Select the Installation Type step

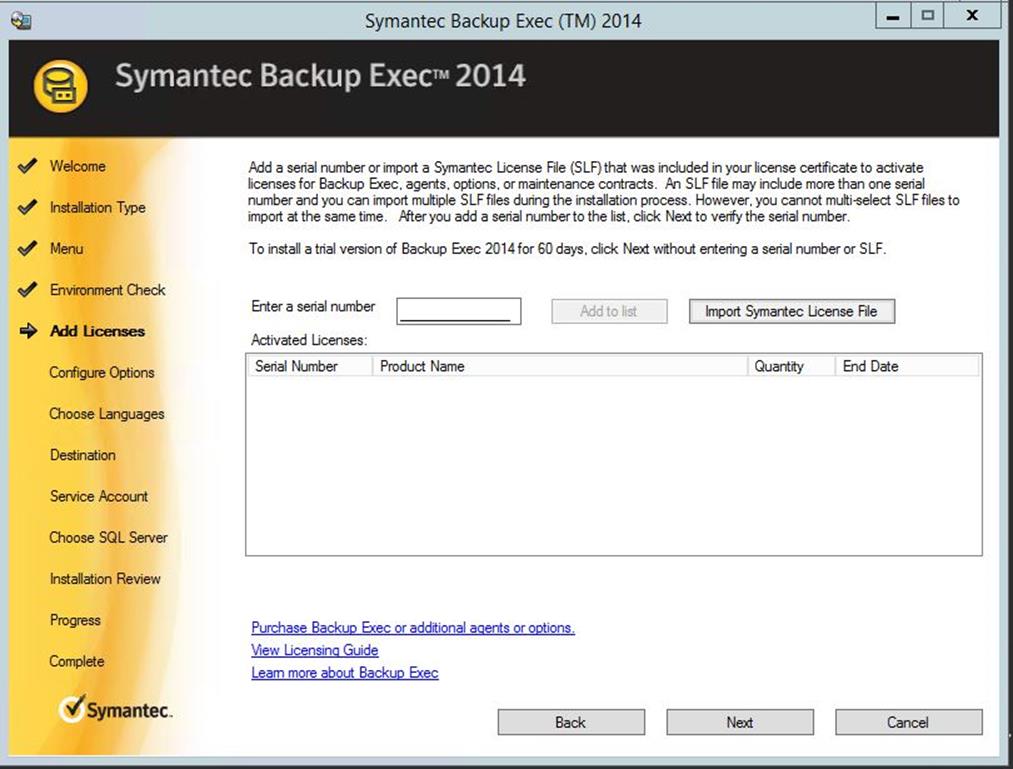point(98,207)
